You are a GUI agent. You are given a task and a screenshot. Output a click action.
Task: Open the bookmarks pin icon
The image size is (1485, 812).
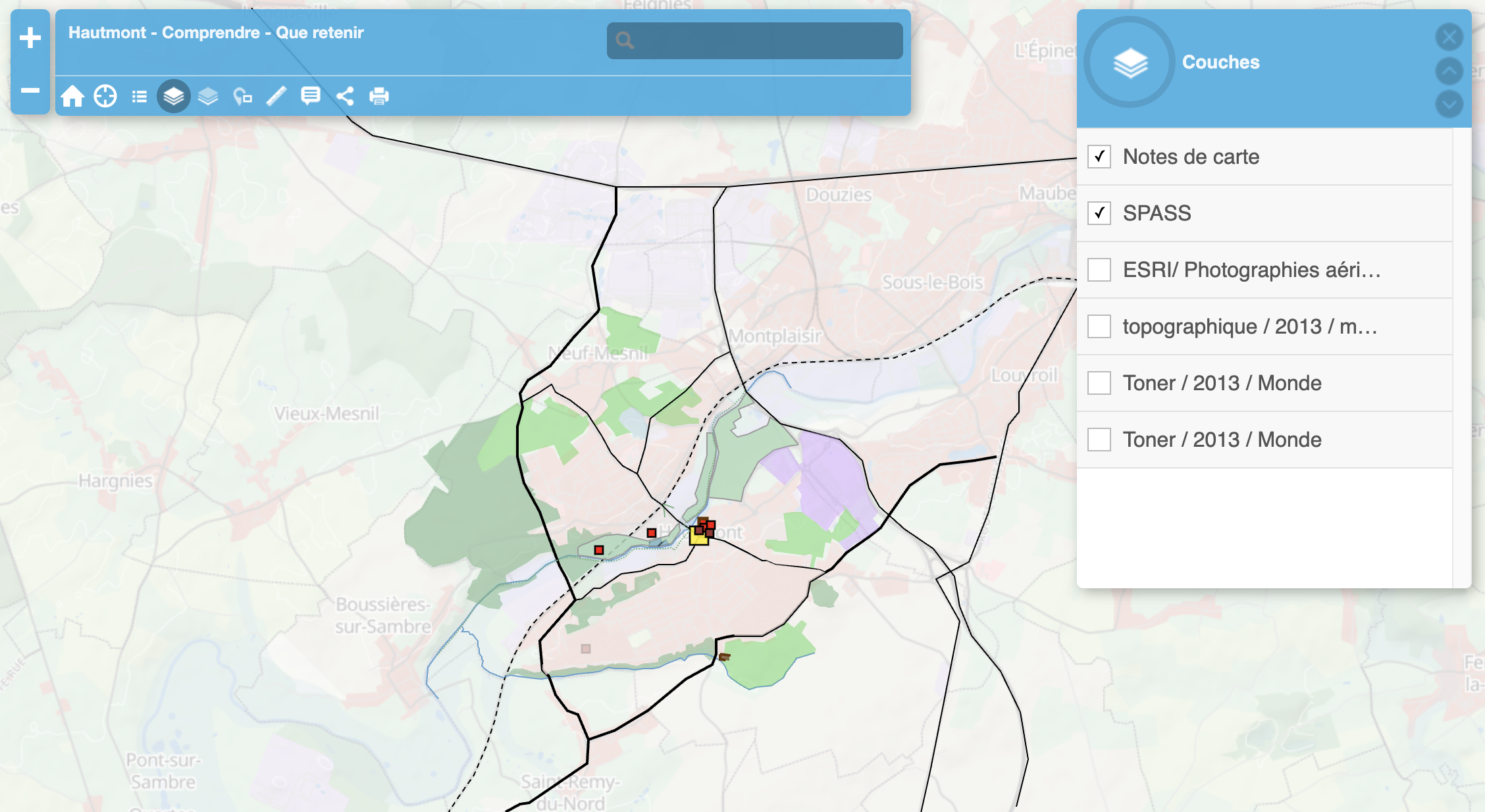click(242, 97)
